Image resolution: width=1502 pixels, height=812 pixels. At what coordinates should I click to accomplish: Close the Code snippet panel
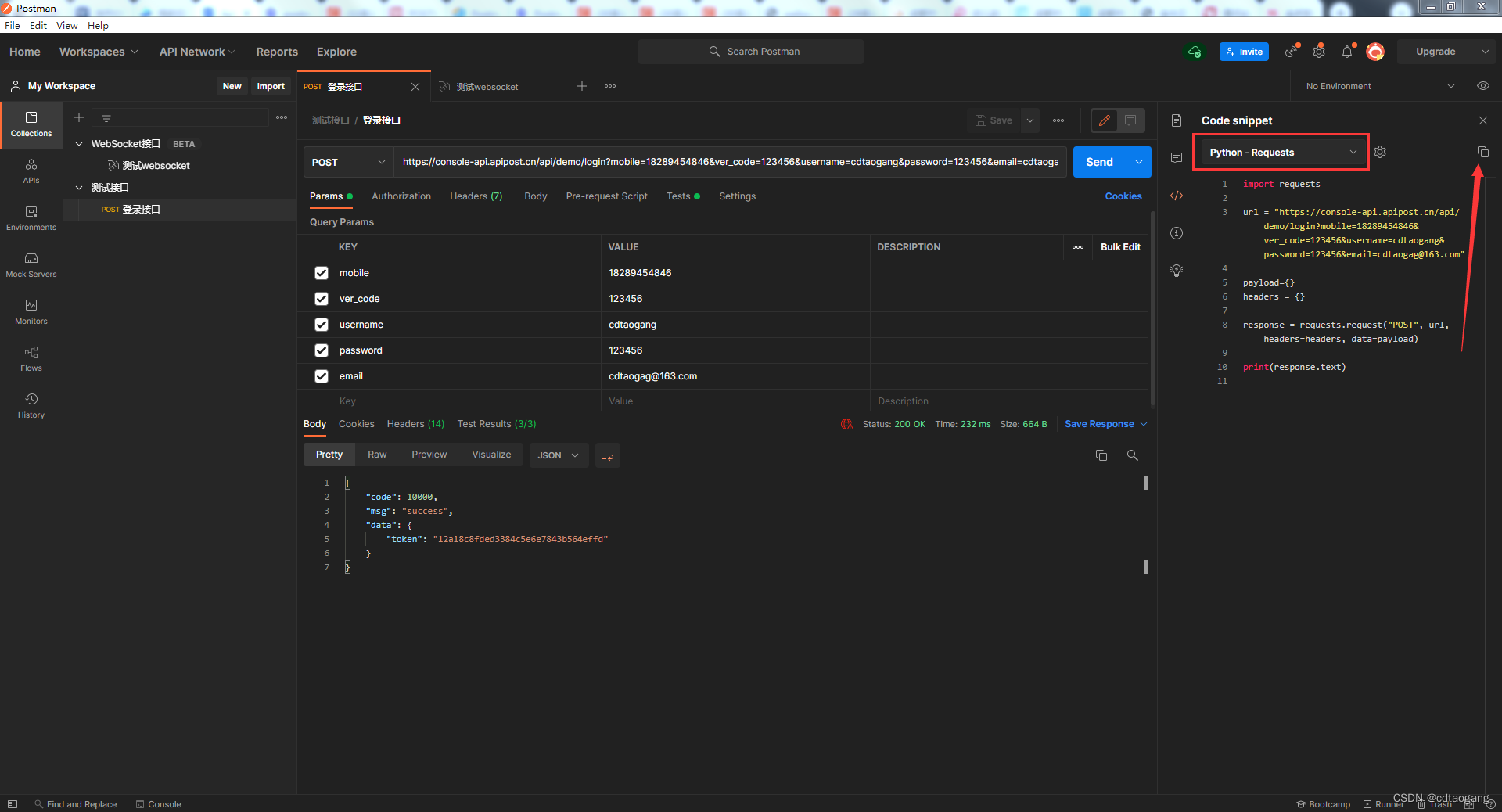1483,120
